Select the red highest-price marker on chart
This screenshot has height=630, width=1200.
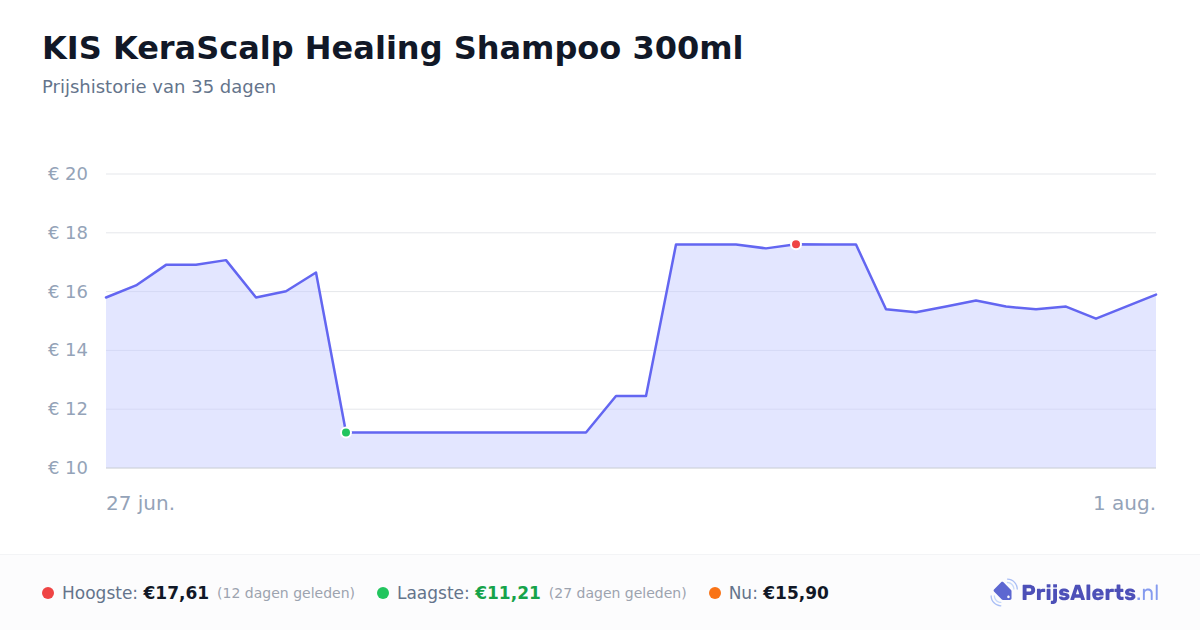tap(796, 244)
